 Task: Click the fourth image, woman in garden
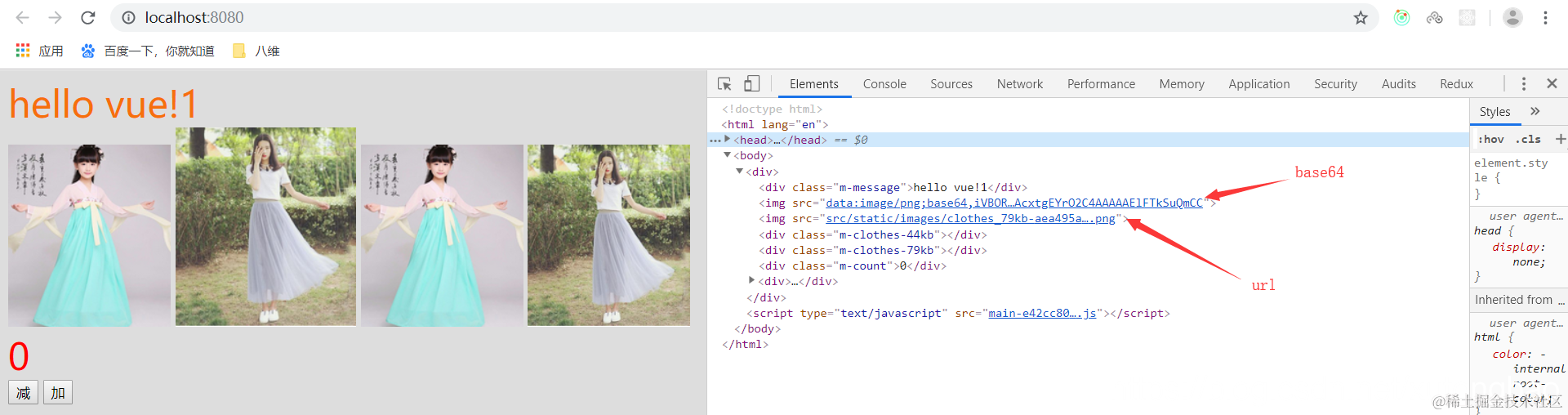click(x=608, y=235)
